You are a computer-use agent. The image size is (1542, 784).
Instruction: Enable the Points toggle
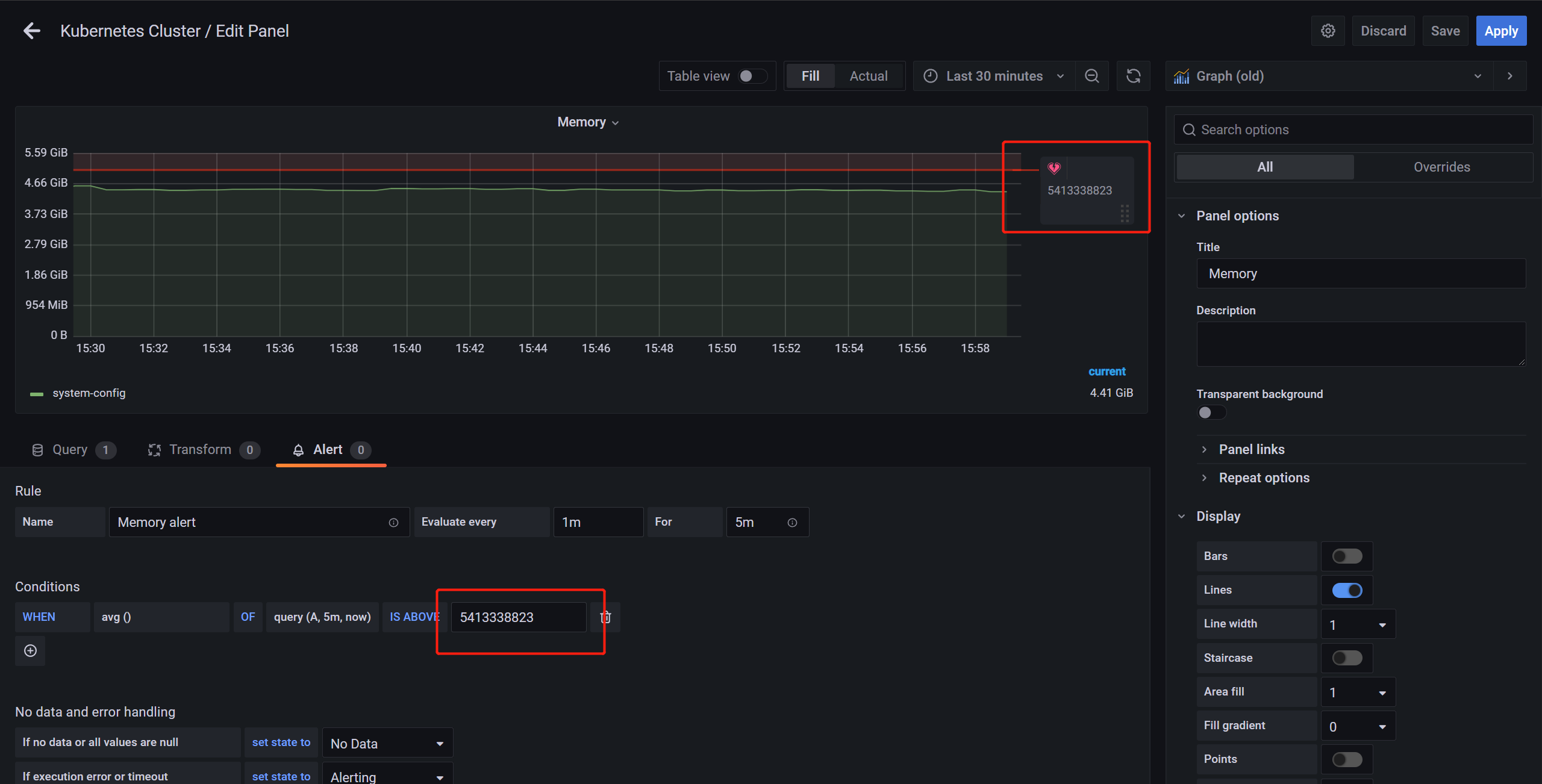coord(1347,759)
